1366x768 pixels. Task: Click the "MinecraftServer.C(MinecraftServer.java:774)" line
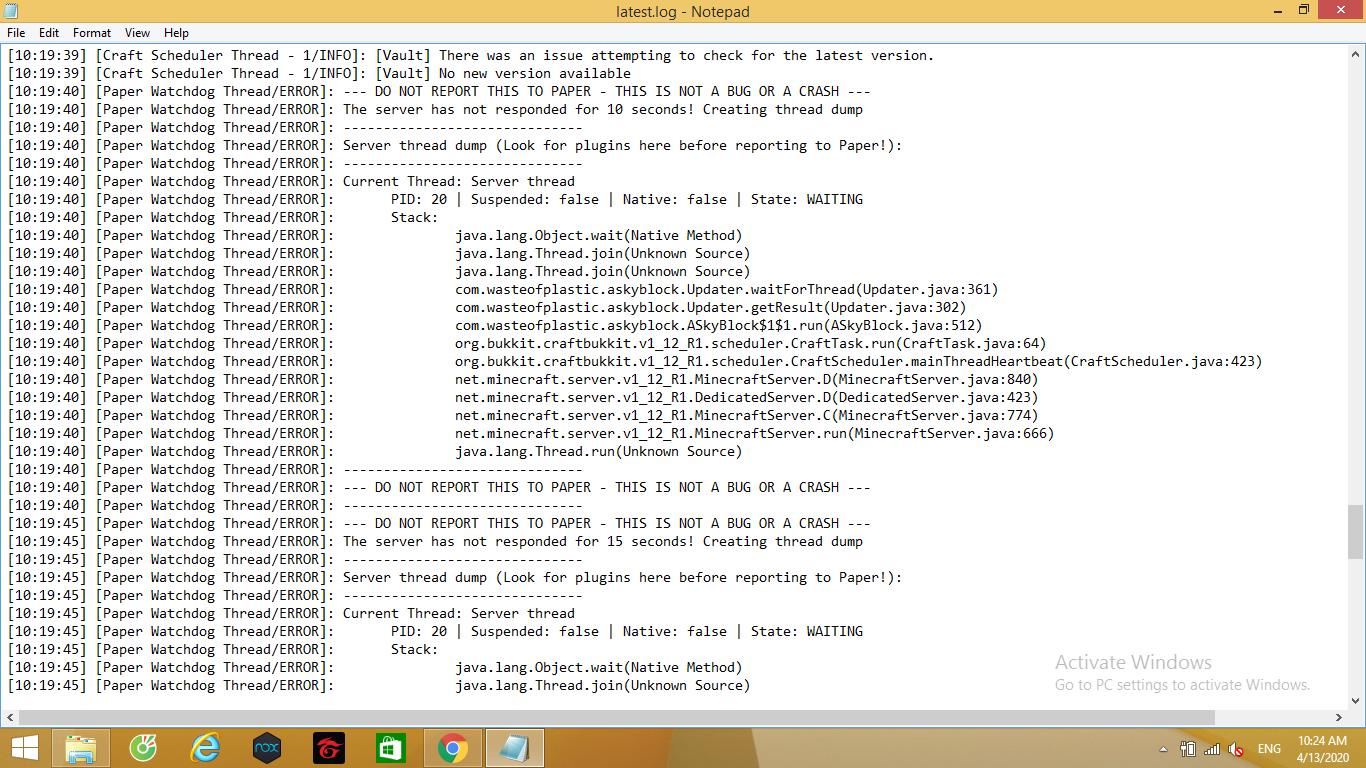click(x=523, y=415)
